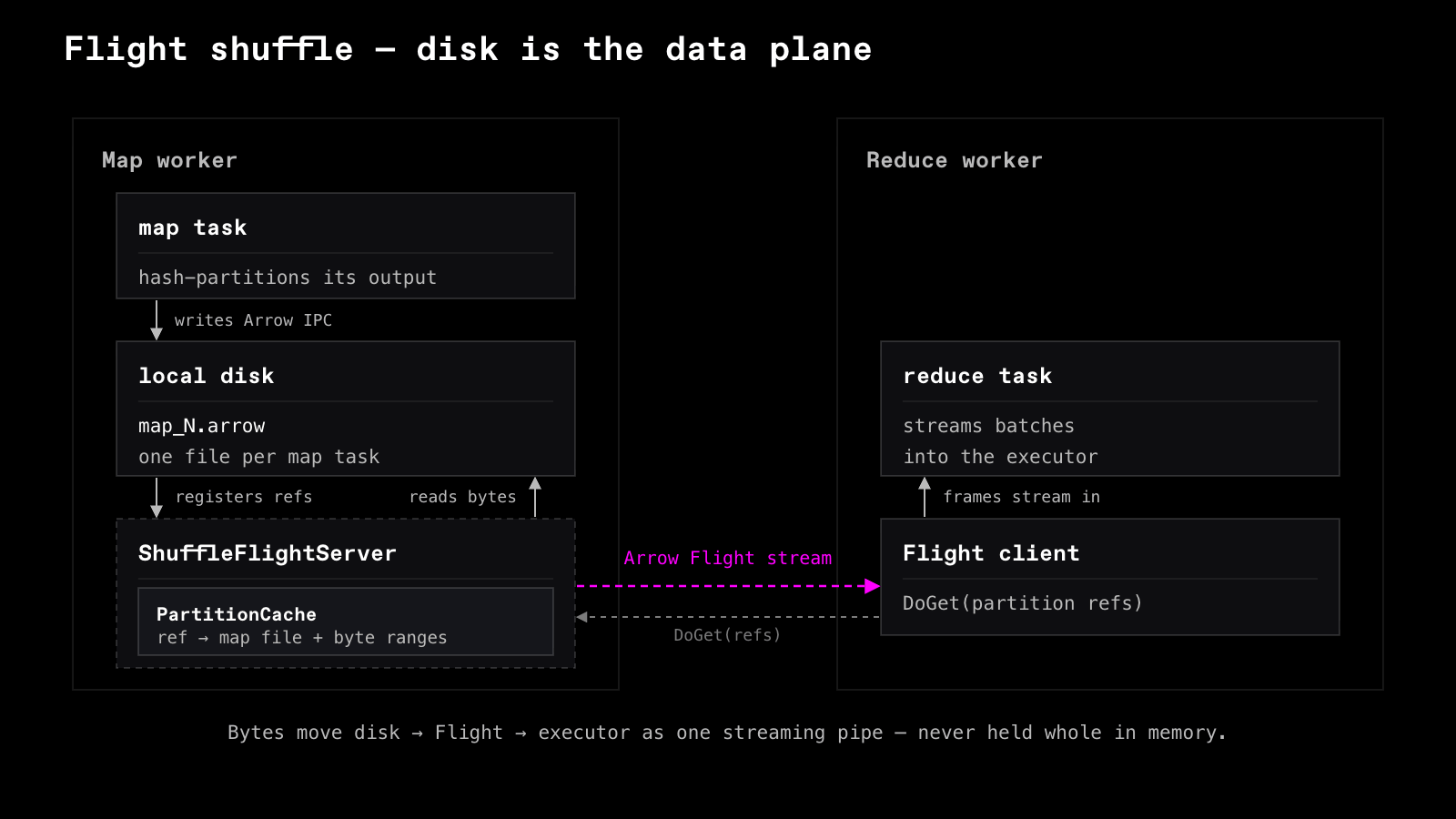This screenshot has height=819, width=1456.
Task: Click the 'writes Arrow IPC' arrow label
Action: (x=253, y=320)
